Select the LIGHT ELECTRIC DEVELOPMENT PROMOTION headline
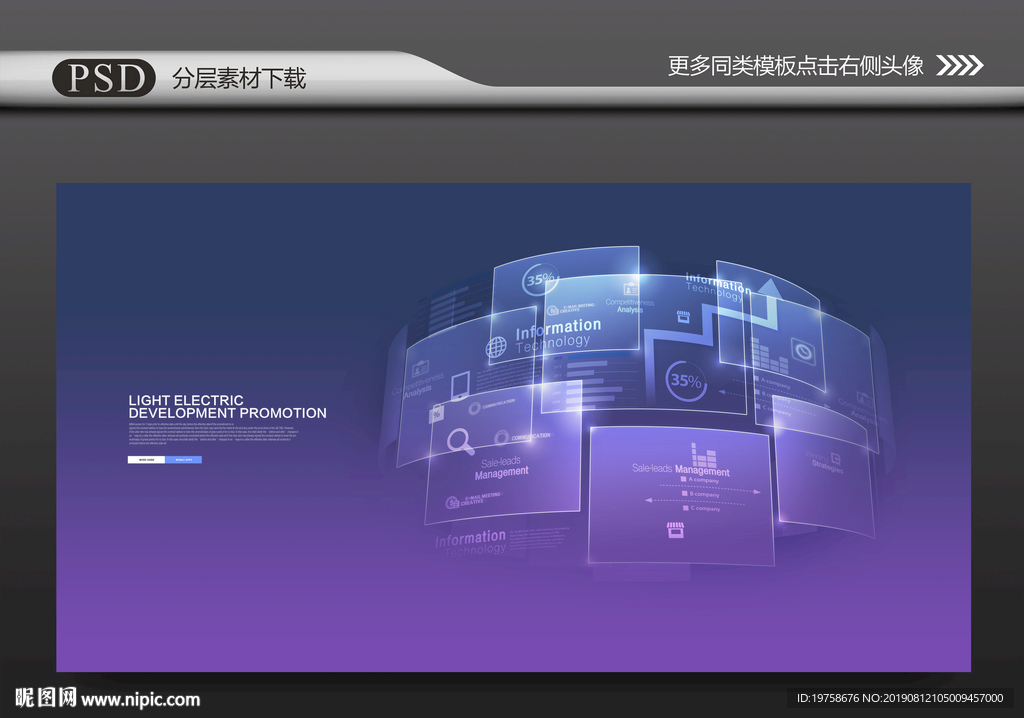This screenshot has width=1024, height=718. click(227, 406)
